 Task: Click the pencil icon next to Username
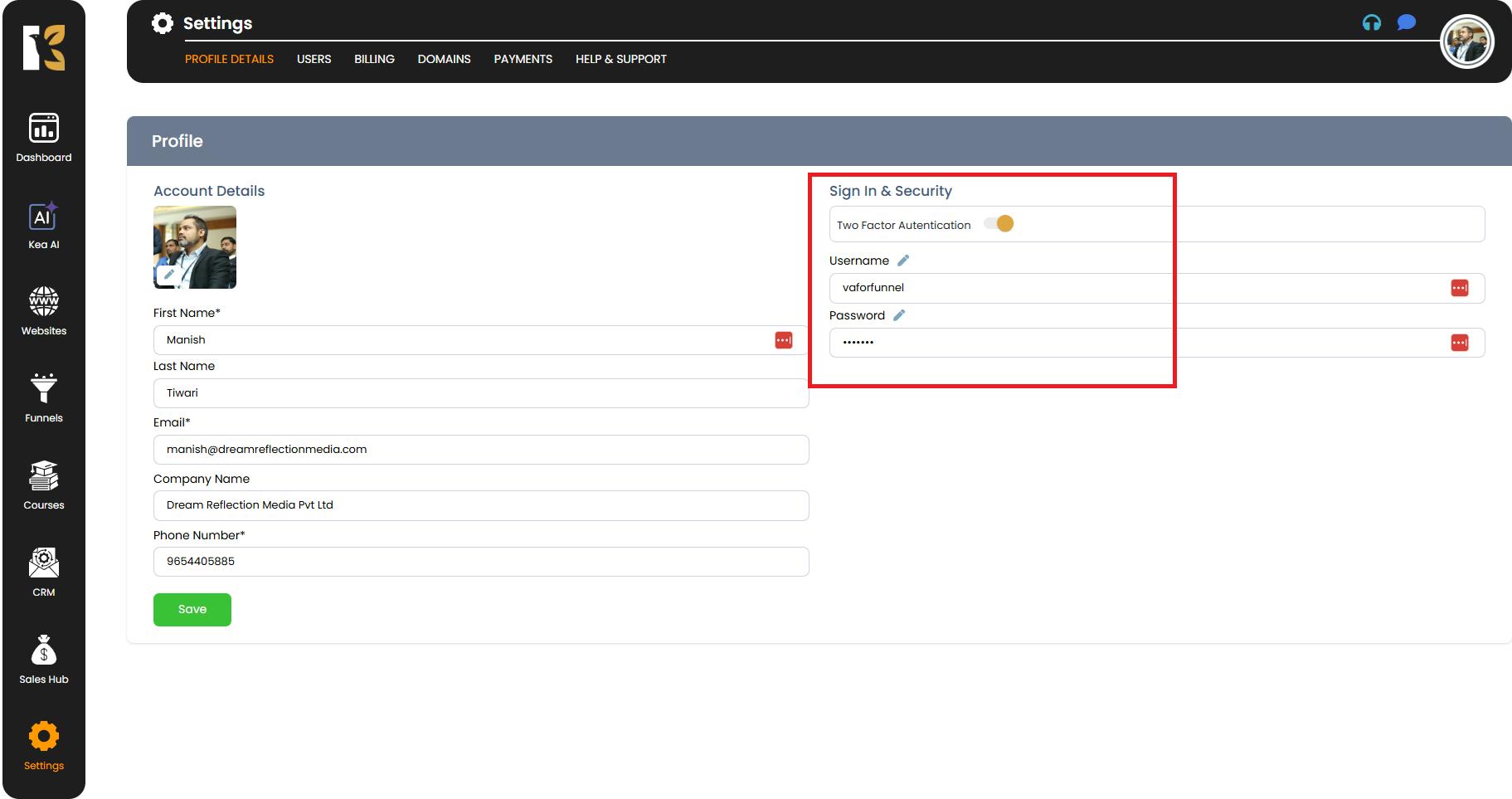pyautogui.click(x=903, y=261)
